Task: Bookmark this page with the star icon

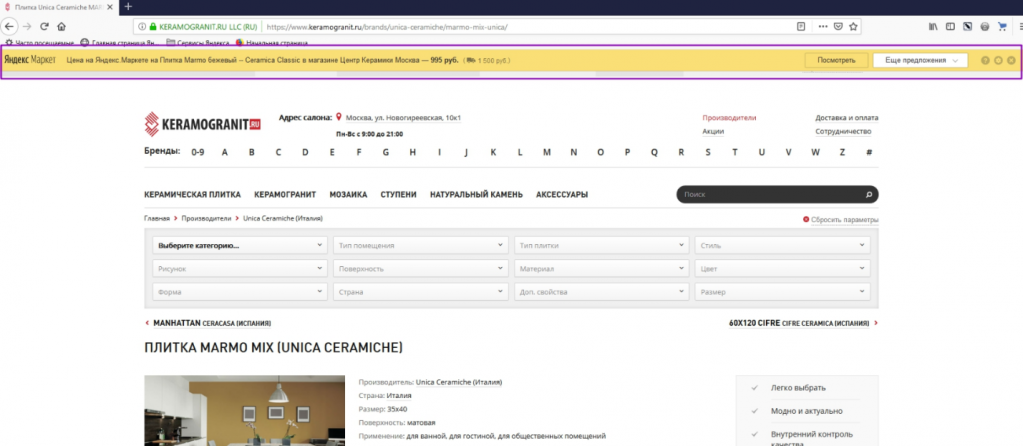Action: [x=853, y=27]
